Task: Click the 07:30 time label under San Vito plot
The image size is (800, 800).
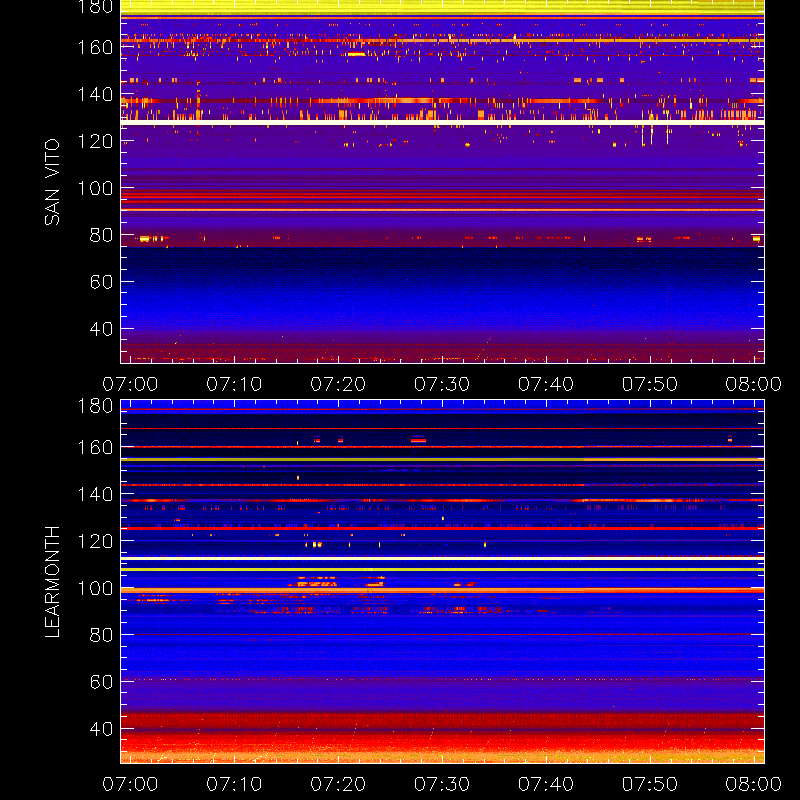Action: [442, 384]
